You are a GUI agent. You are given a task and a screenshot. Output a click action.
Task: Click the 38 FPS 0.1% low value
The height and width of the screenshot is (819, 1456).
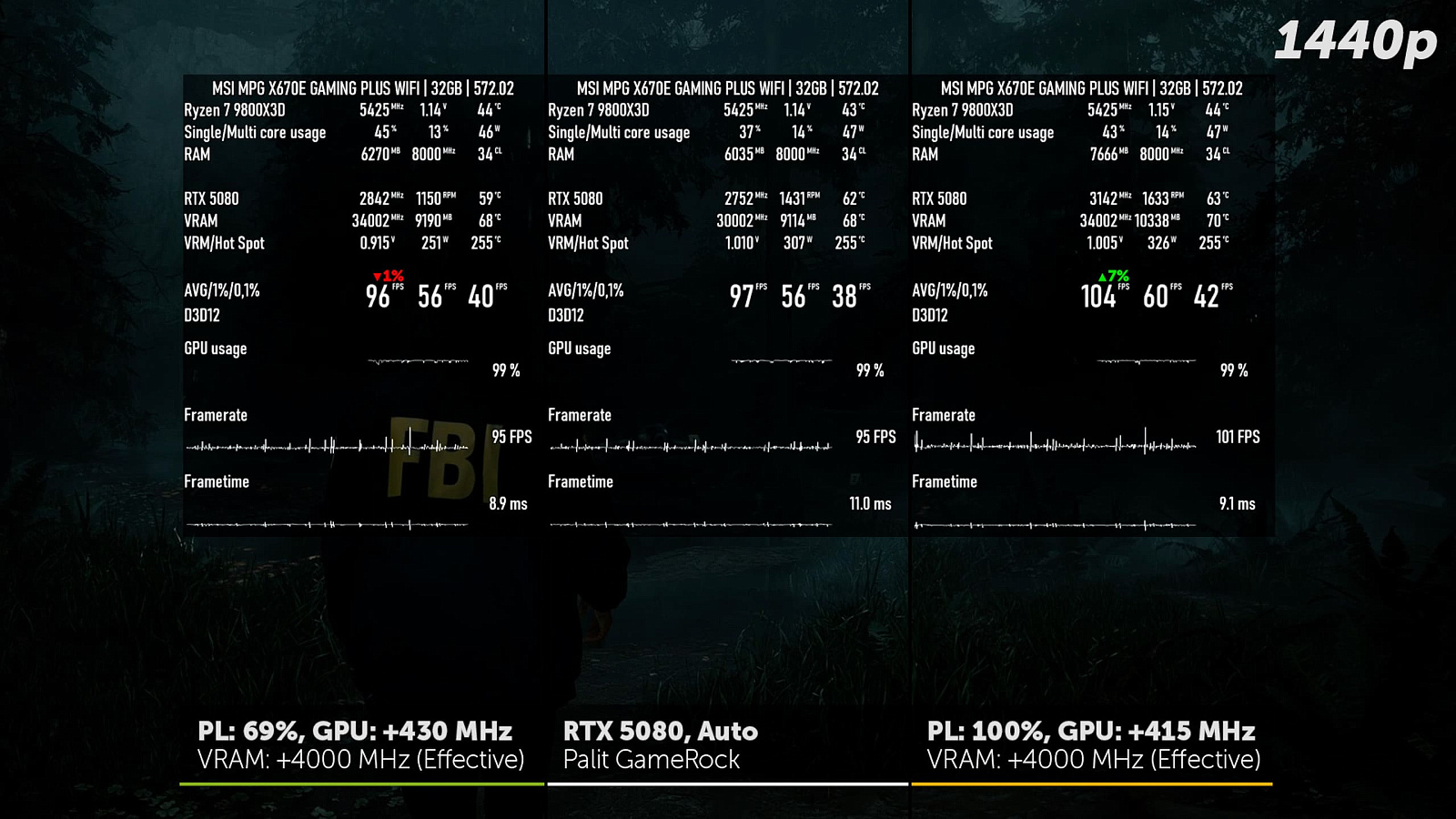coord(851,296)
